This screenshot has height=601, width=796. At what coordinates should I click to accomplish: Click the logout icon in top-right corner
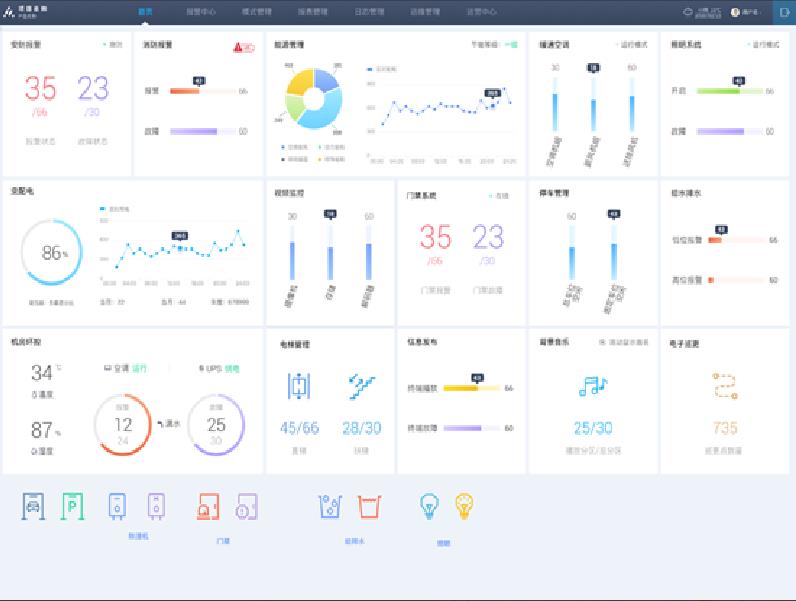coord(783,13)
